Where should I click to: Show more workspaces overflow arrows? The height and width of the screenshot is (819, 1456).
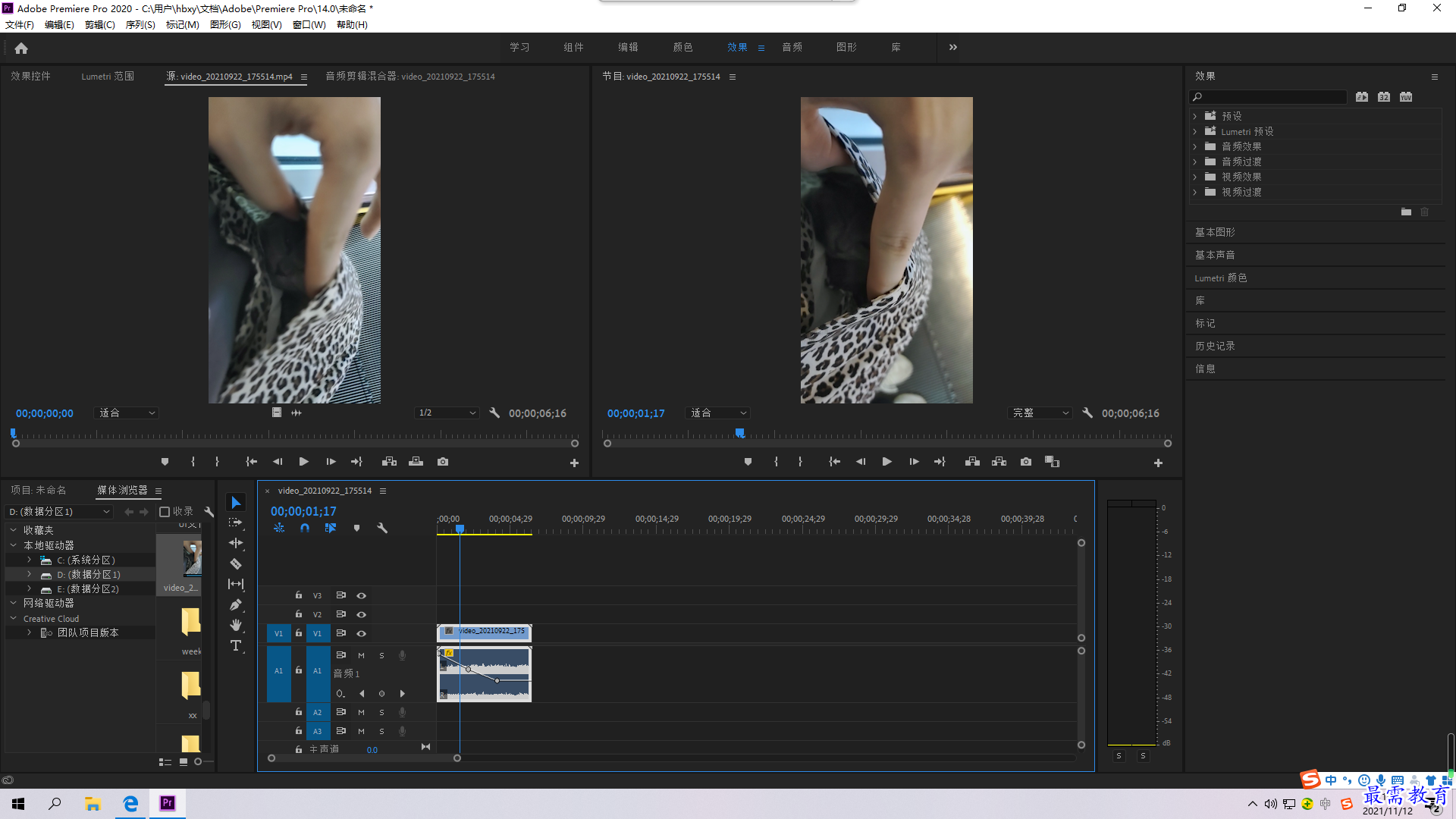[x=953, y=47]
